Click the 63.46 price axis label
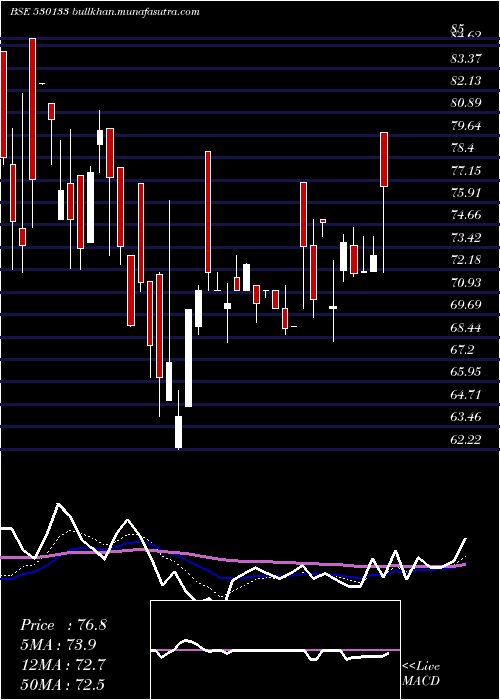 click(466, 417)
